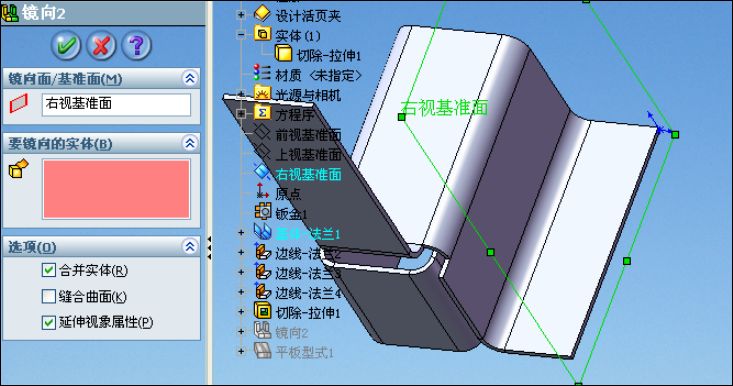Image resolution: width=733 pixels, height=386 pixels.
Task: Click the mirror face red plane icon
Action: (x=19, y=103)
